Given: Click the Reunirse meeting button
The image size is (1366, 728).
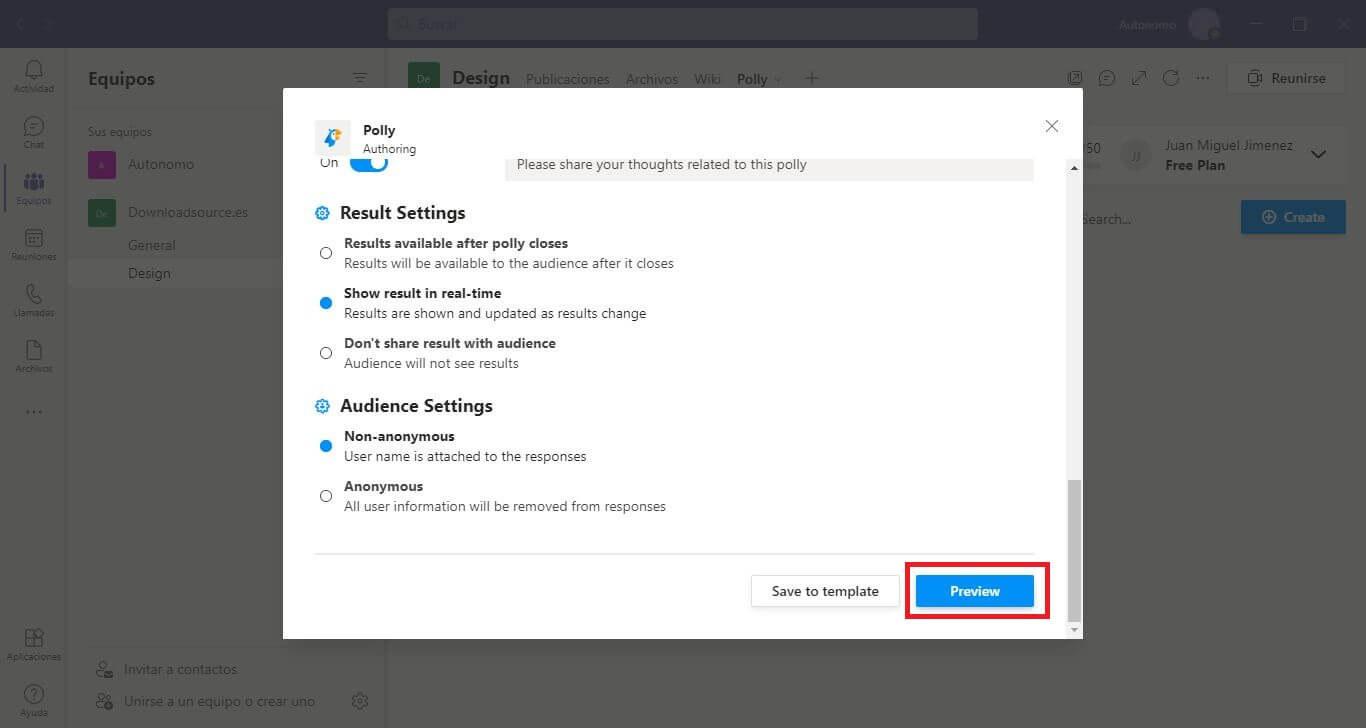Looking at the screenshot, I should [1286, 78].
